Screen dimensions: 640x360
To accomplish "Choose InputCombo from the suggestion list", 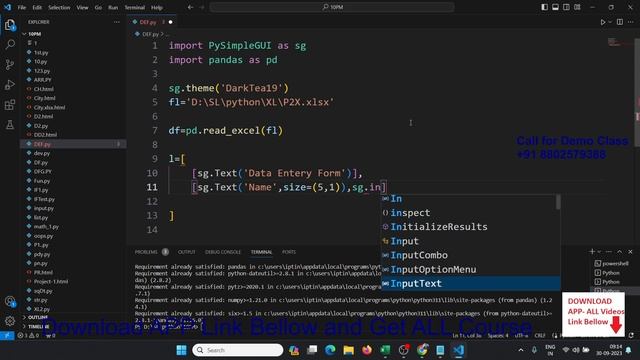I will click(471, 255).
